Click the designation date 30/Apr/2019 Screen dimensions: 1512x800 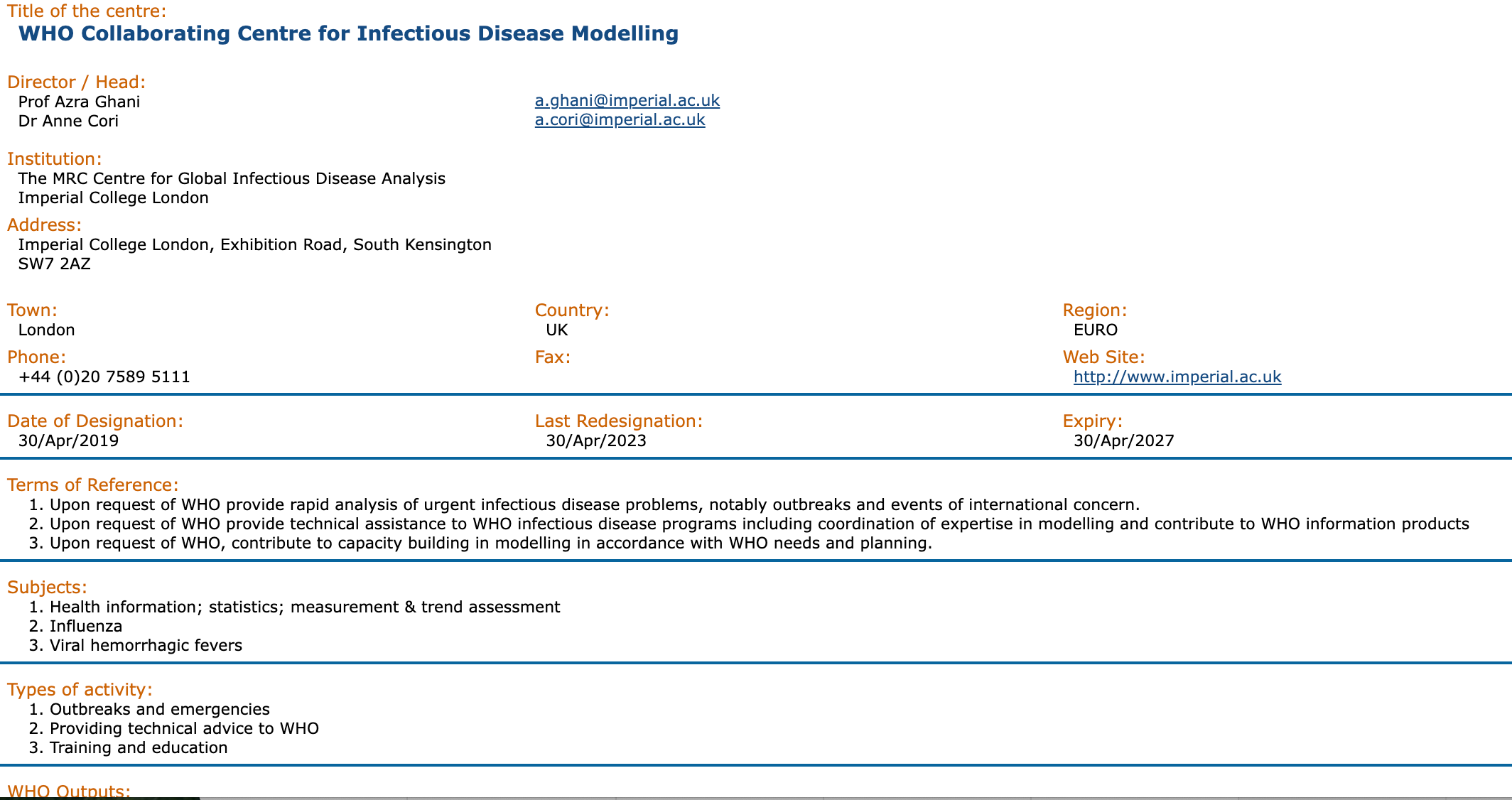click(x=68, y=441)
